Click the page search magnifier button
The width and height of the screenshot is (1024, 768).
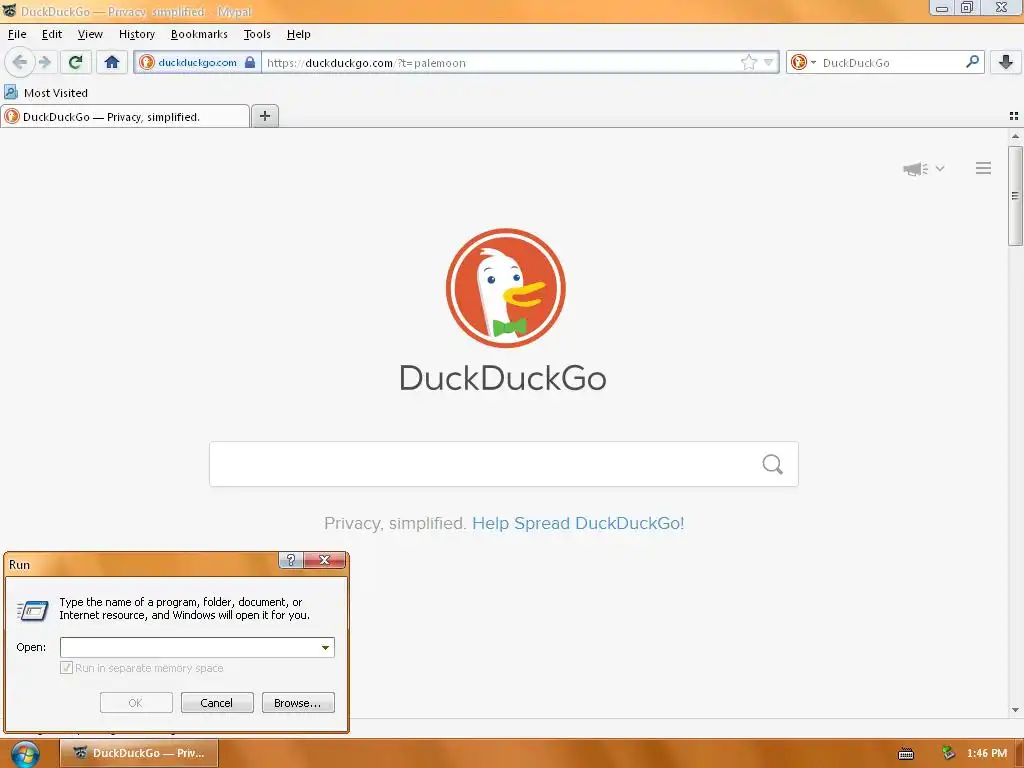click(773, 464)
